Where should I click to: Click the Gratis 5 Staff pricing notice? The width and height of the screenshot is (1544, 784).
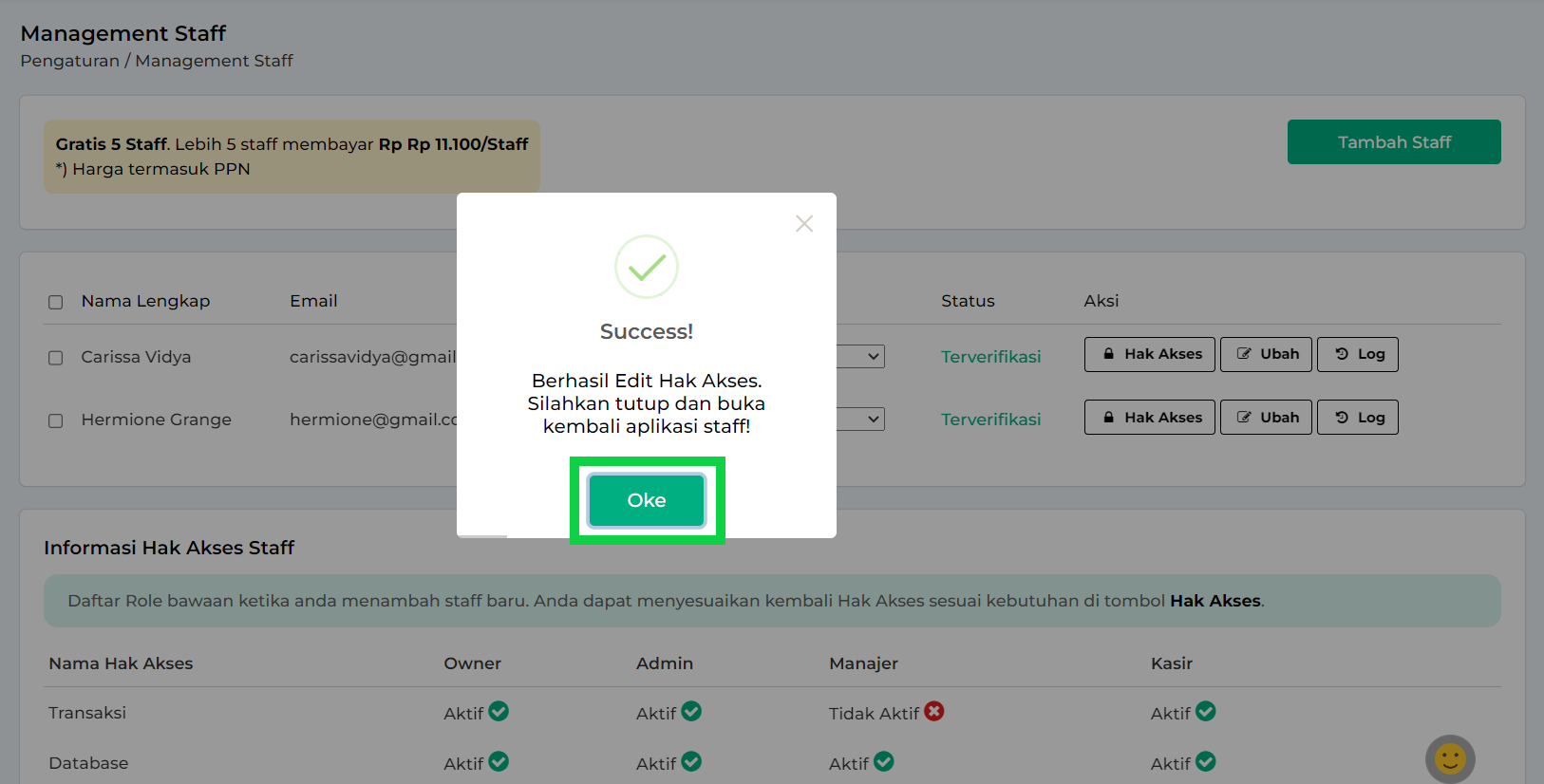point(292,157)
